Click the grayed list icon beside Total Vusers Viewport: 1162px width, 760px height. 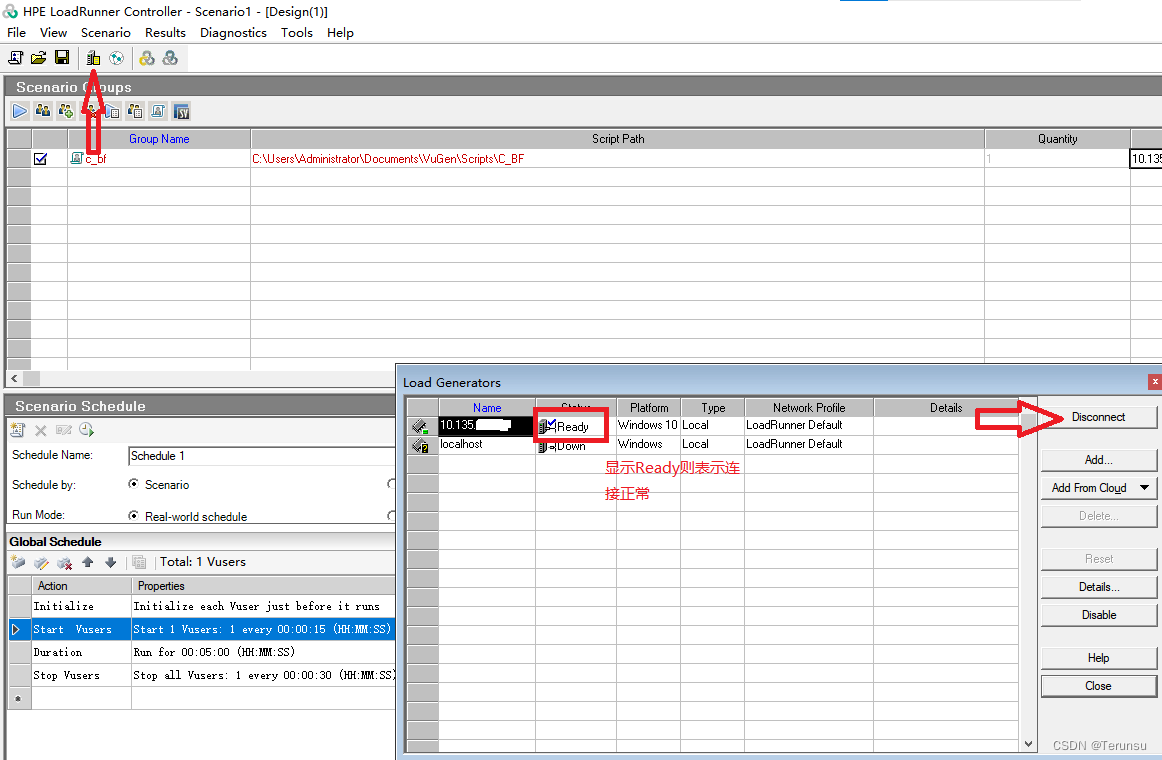[x=139, y=562]
